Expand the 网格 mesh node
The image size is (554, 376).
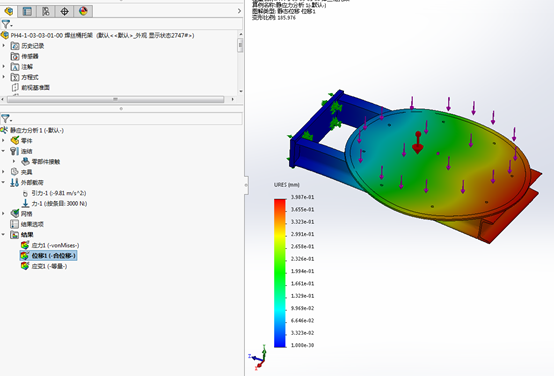click(x=4, y=214)
